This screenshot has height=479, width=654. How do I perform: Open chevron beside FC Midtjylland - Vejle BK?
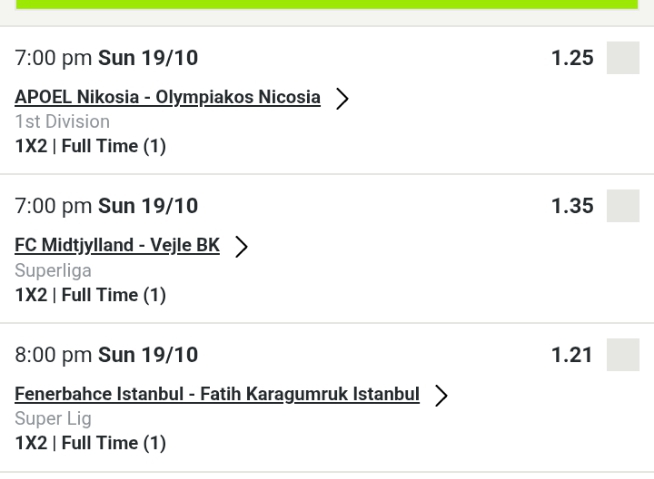(x=240, y=247)
